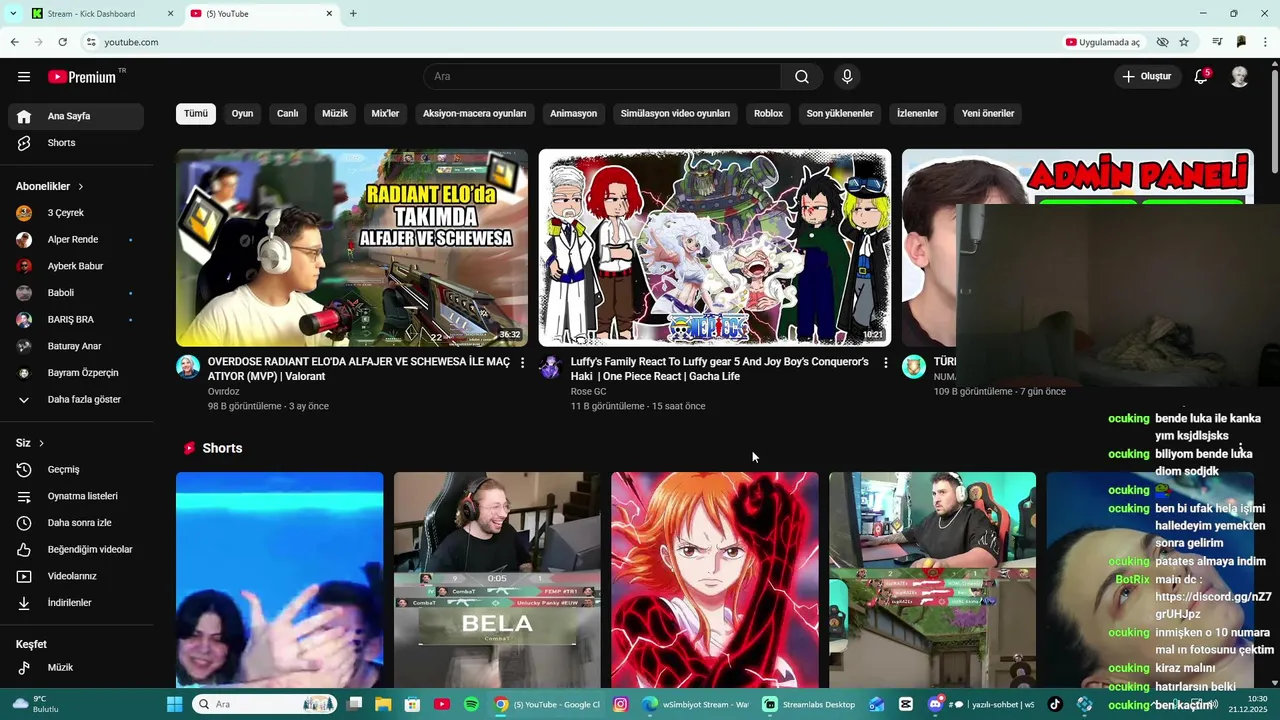Click the search magnifier button
The image size is (1280, 720).
[x=802, y=77]
